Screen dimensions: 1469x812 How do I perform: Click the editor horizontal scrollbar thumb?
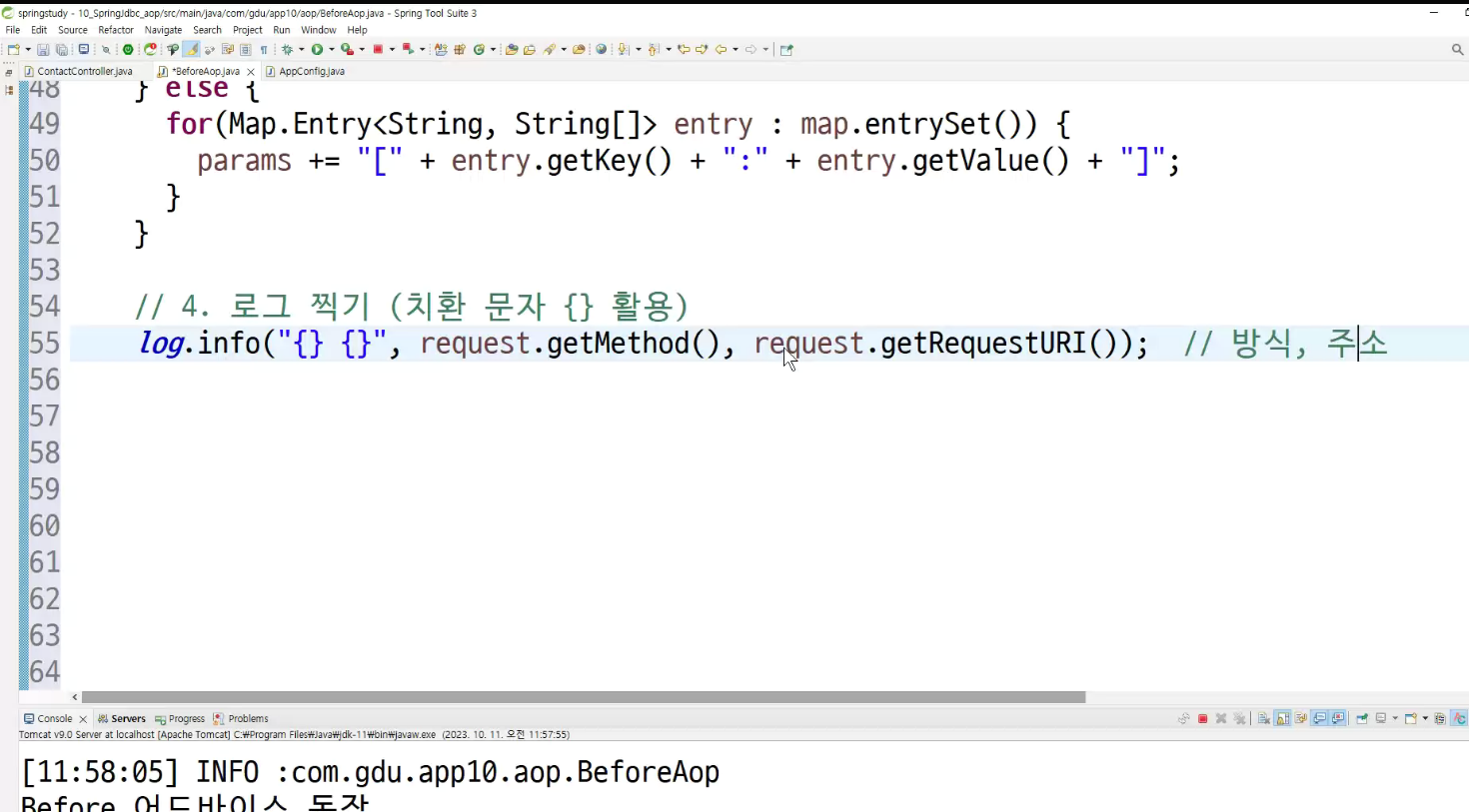584,697
